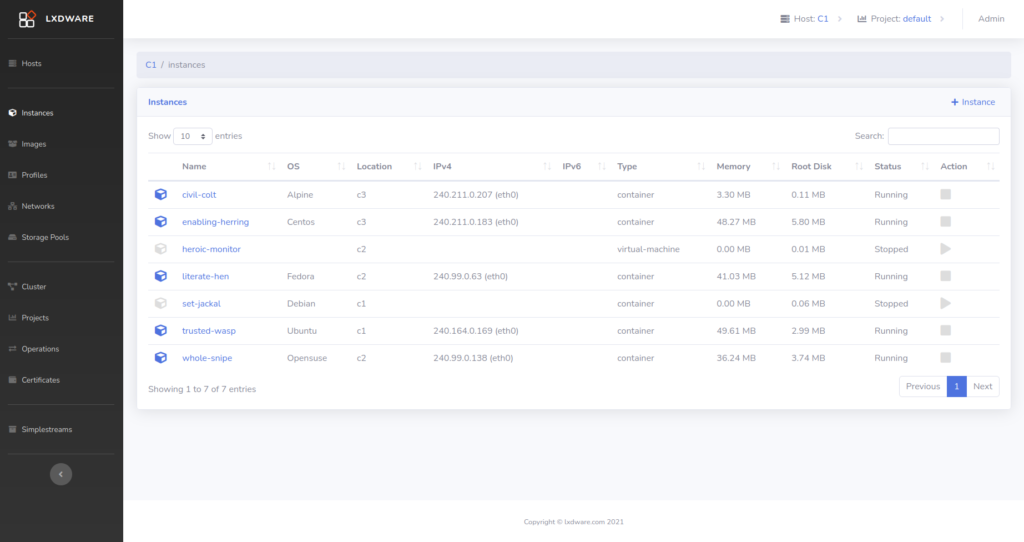Click the cube icon beside enabling-herring
The height and width of the screenshot is (542, 1024).
click(161, 222)
